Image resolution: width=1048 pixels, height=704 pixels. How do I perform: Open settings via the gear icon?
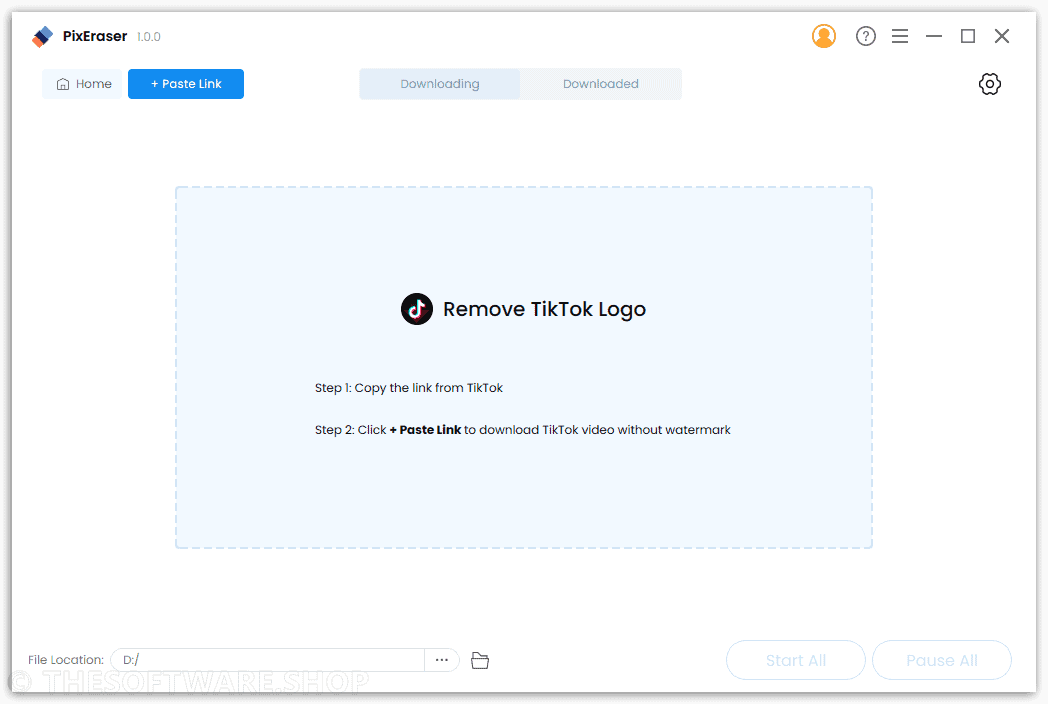point(989,84)
